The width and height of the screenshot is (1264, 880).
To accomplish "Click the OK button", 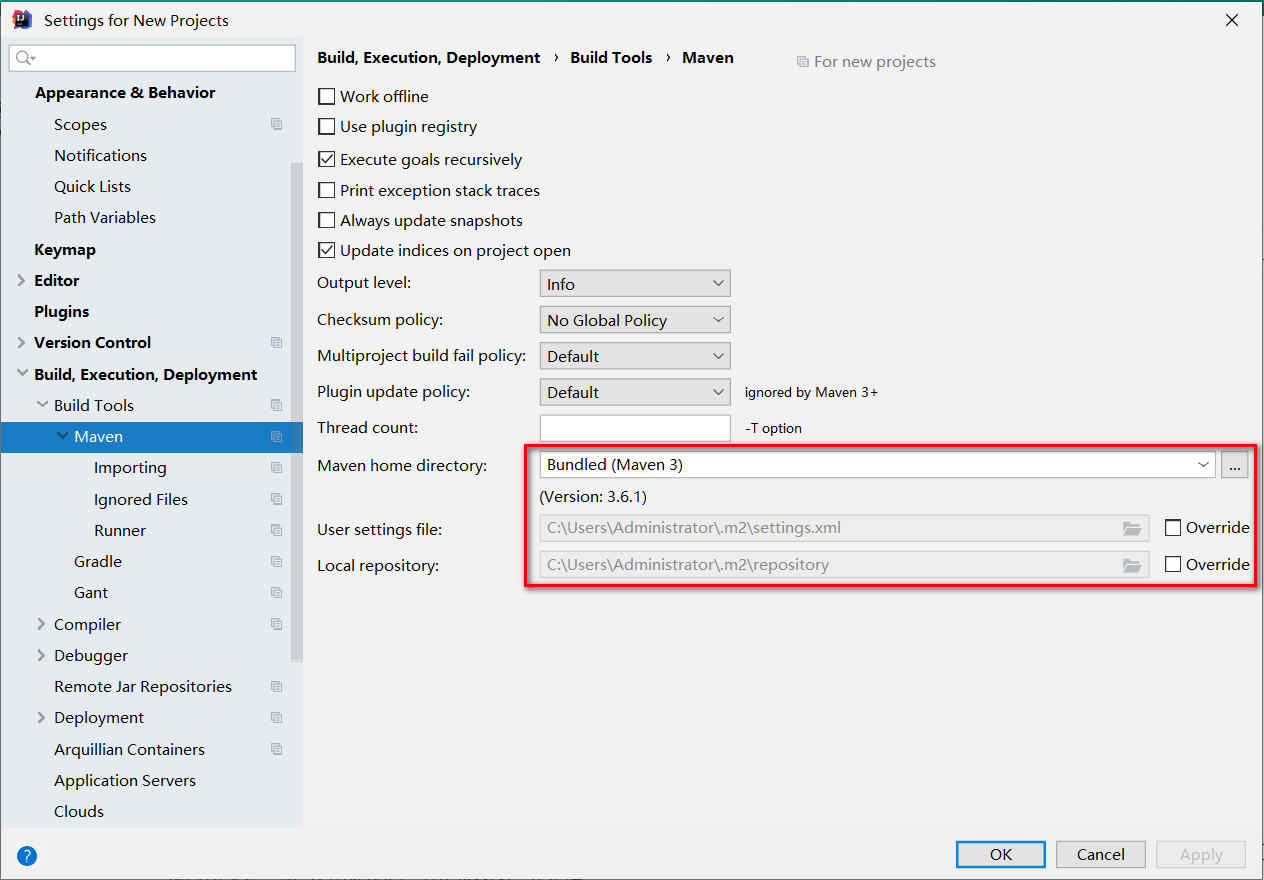I will [1001, 854].
